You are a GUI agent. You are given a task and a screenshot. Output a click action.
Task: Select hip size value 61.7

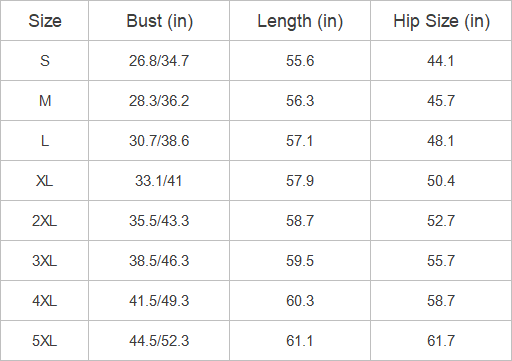tap(441, 341)
